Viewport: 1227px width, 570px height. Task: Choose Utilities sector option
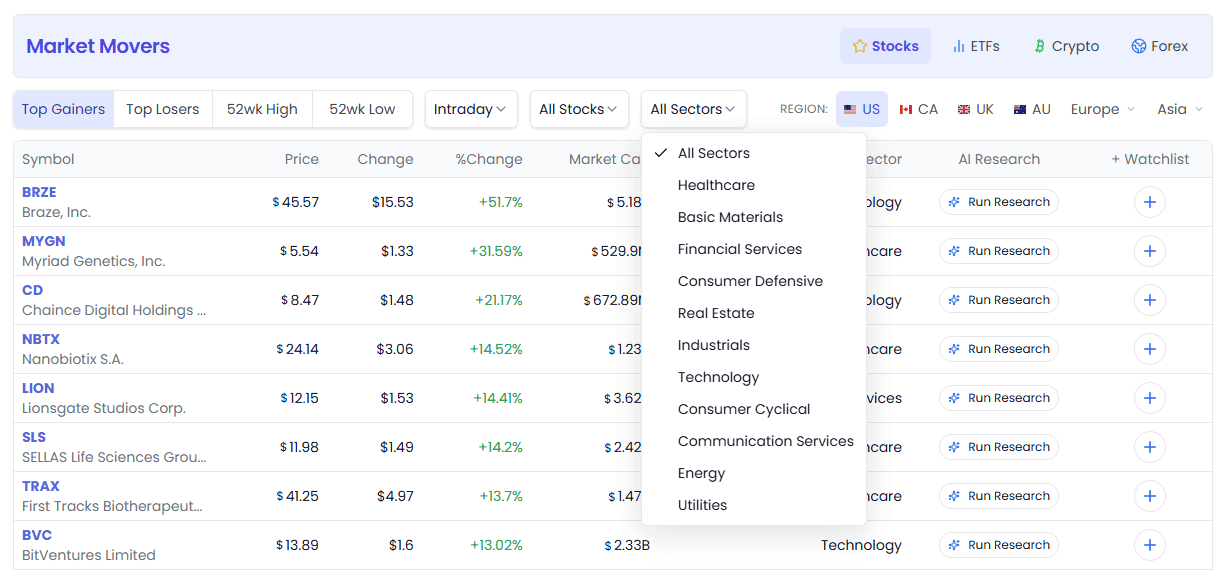(754, 505)
